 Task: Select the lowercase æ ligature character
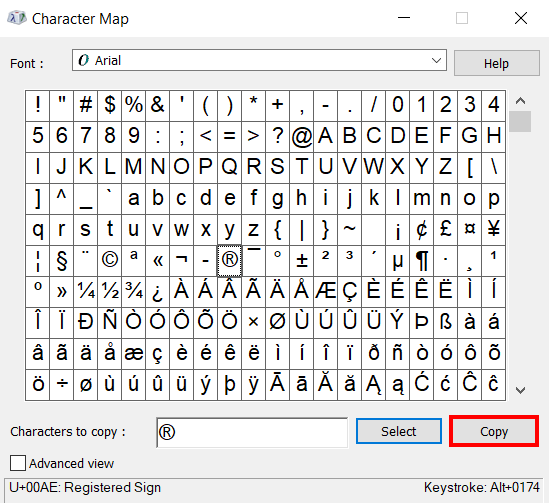pos(134,354)
